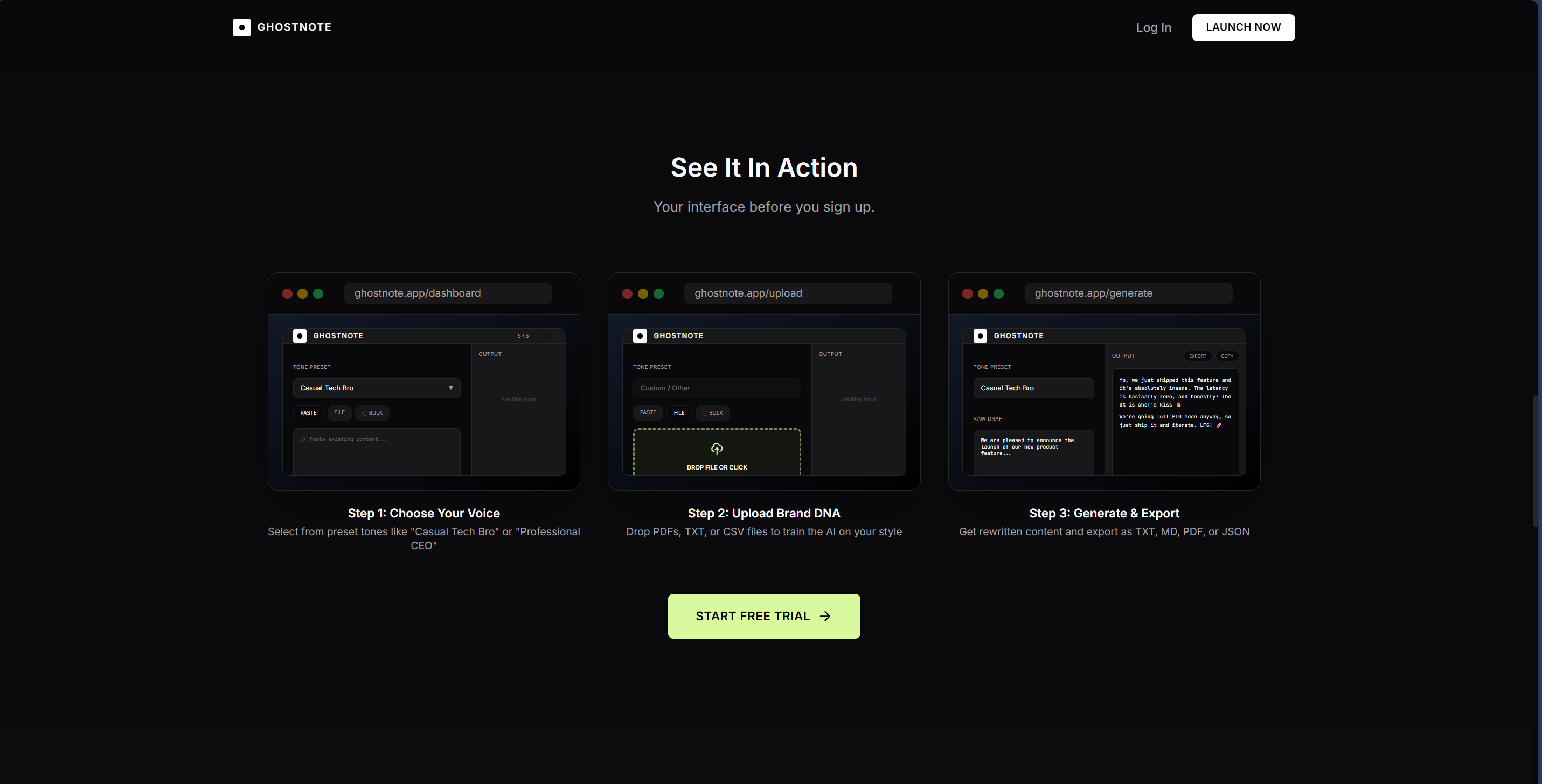
Task: Click the ghostnote.app/generate address bar
Action: point(1128,293)
